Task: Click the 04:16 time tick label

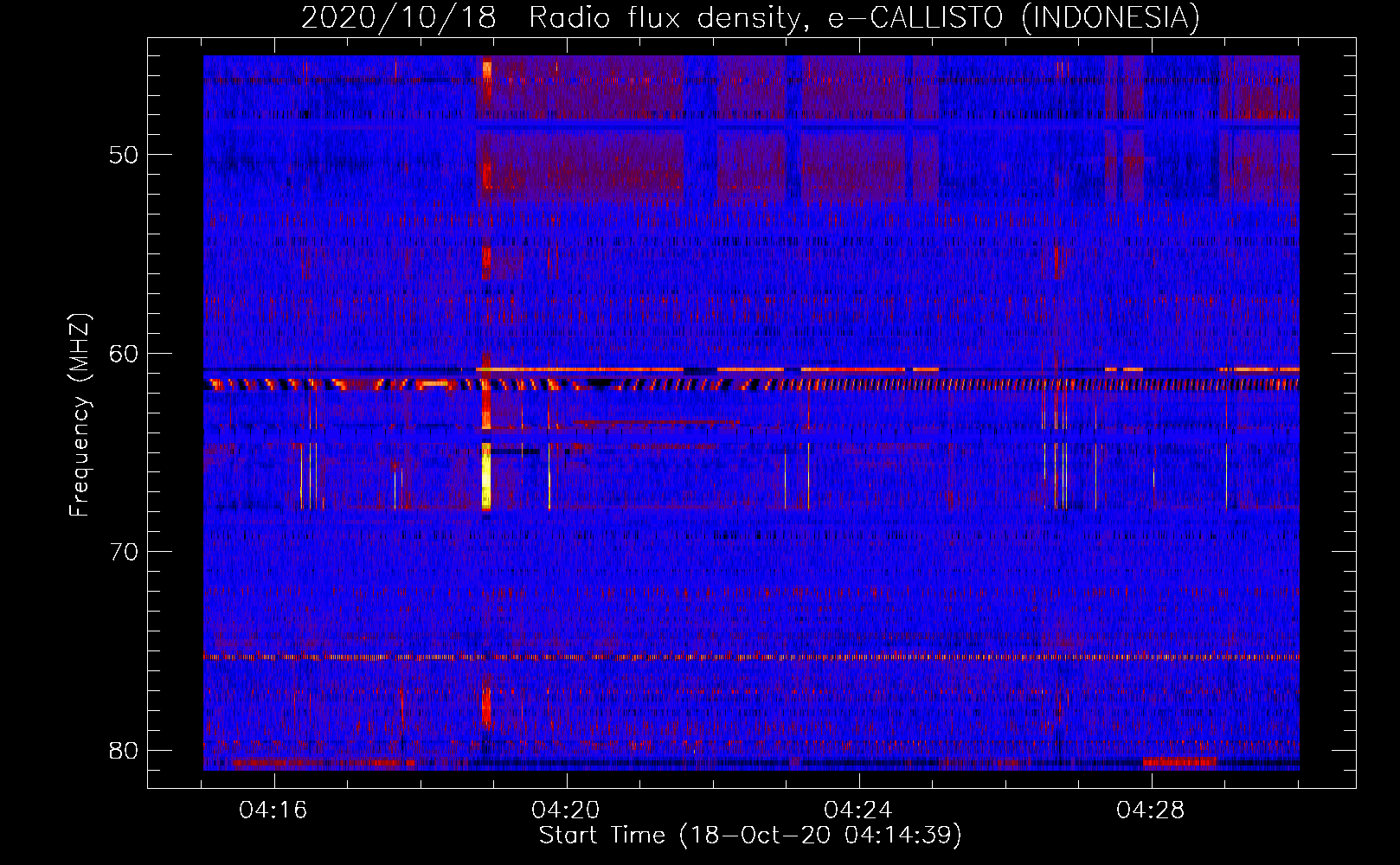Action: 273,811
